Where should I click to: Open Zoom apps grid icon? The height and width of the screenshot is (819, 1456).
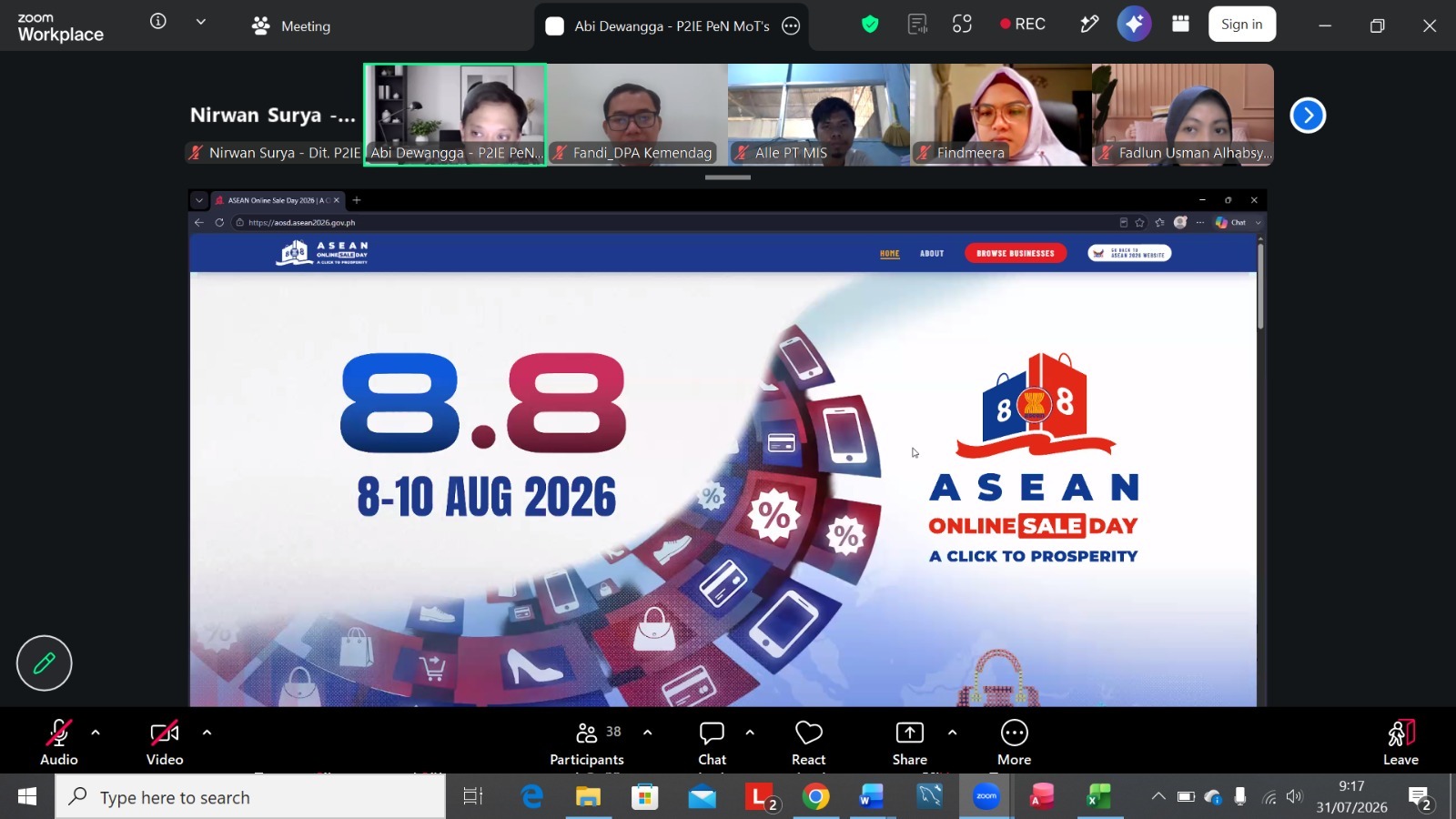pos(1181,25)
